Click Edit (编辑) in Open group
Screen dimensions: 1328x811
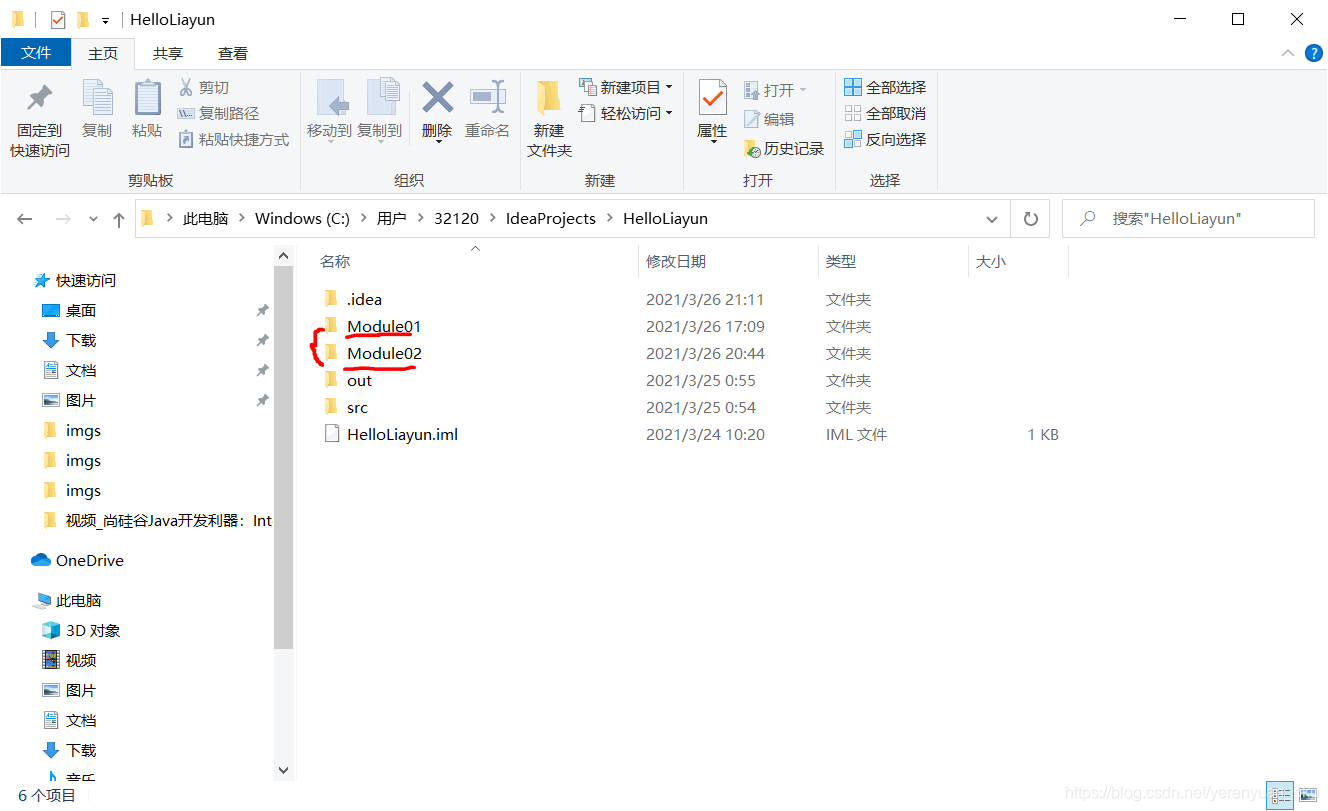click(x=769, y=119)
